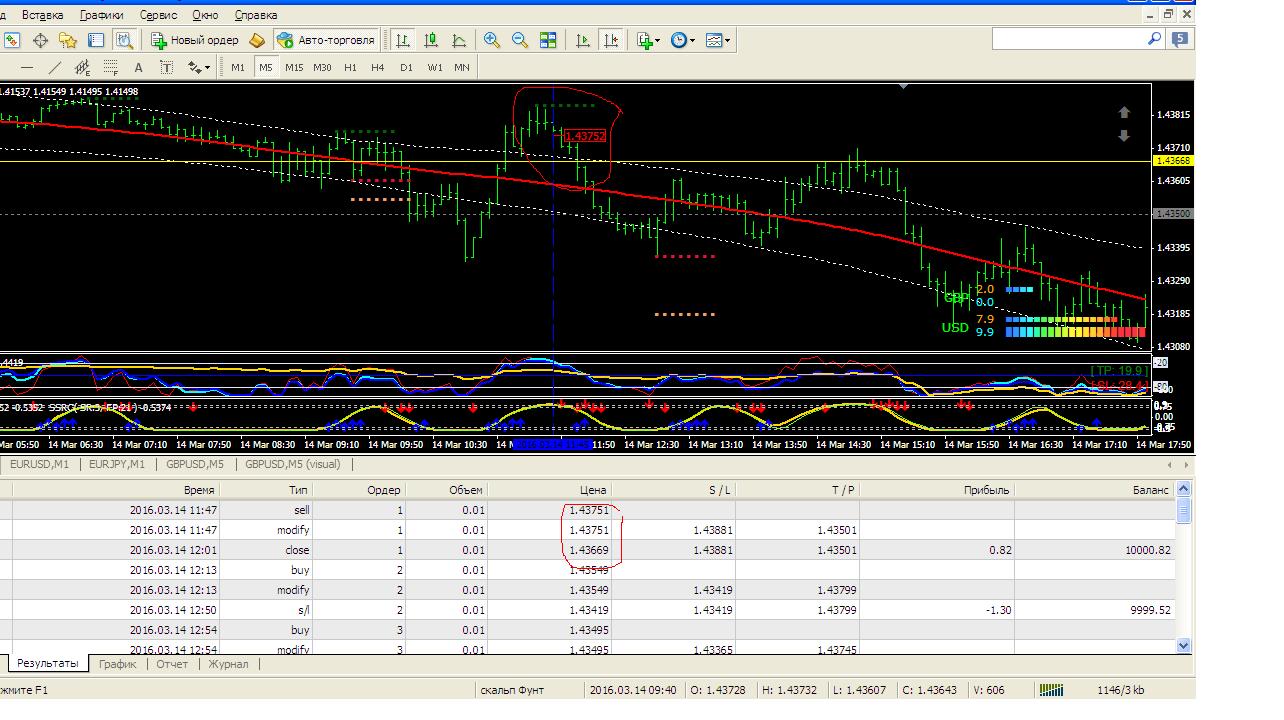Select timeframe W1 button
The height and width of the screenshot is (720, 1284).
pyautogui.click(x=434, y=68)
